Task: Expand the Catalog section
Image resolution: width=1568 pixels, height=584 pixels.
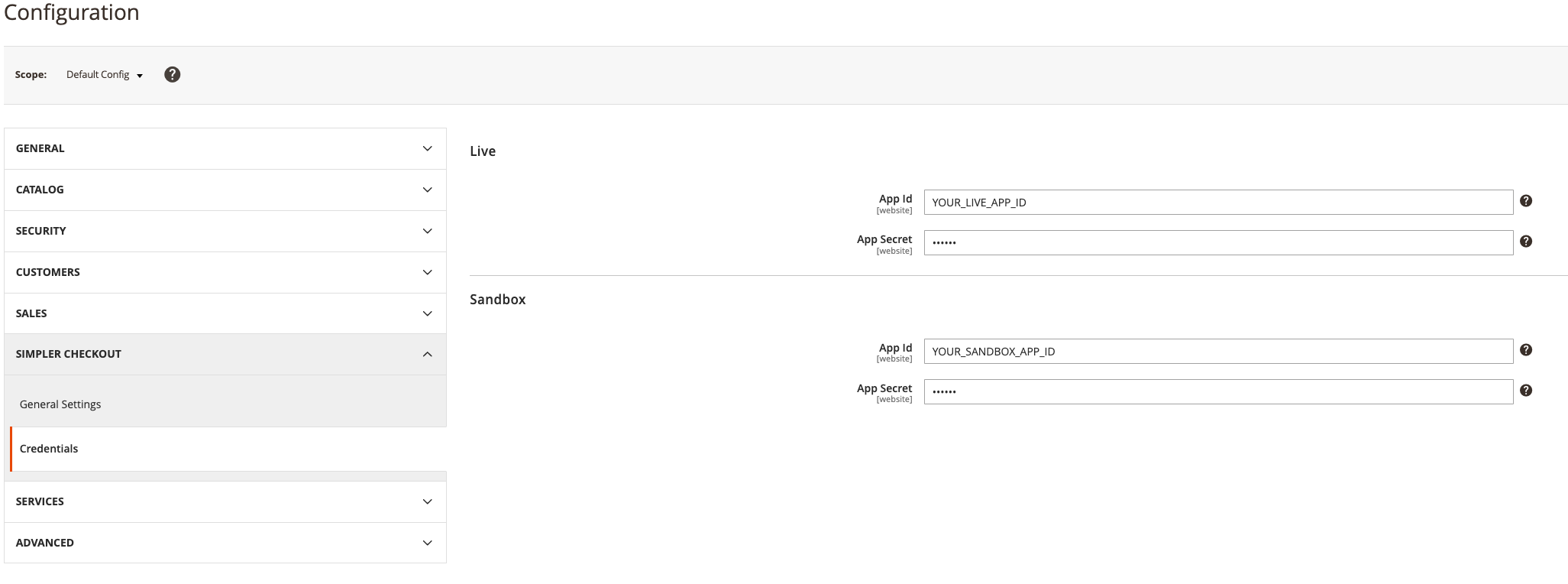Action: (225, 190)
